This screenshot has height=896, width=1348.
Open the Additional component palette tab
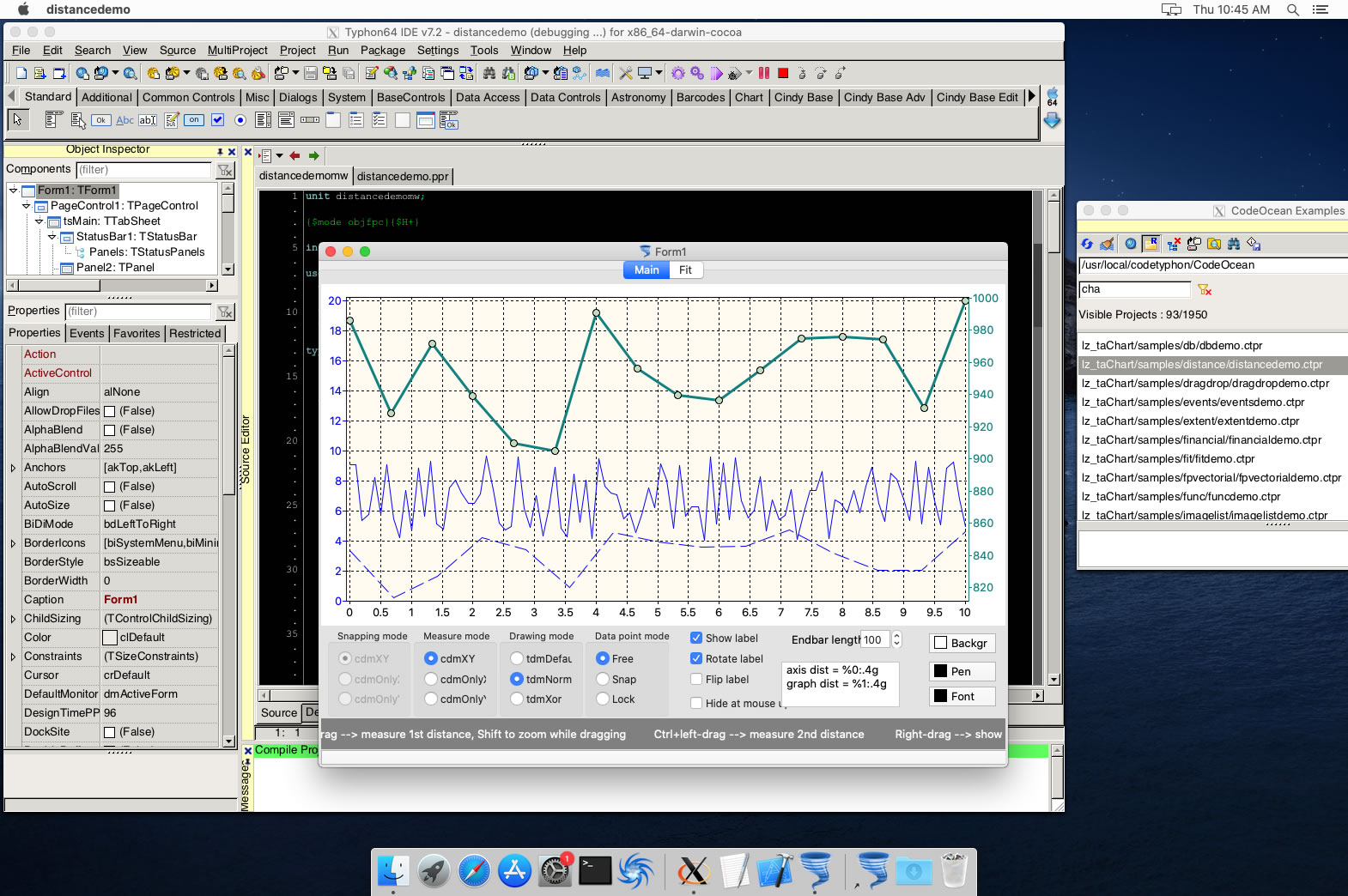107,97
